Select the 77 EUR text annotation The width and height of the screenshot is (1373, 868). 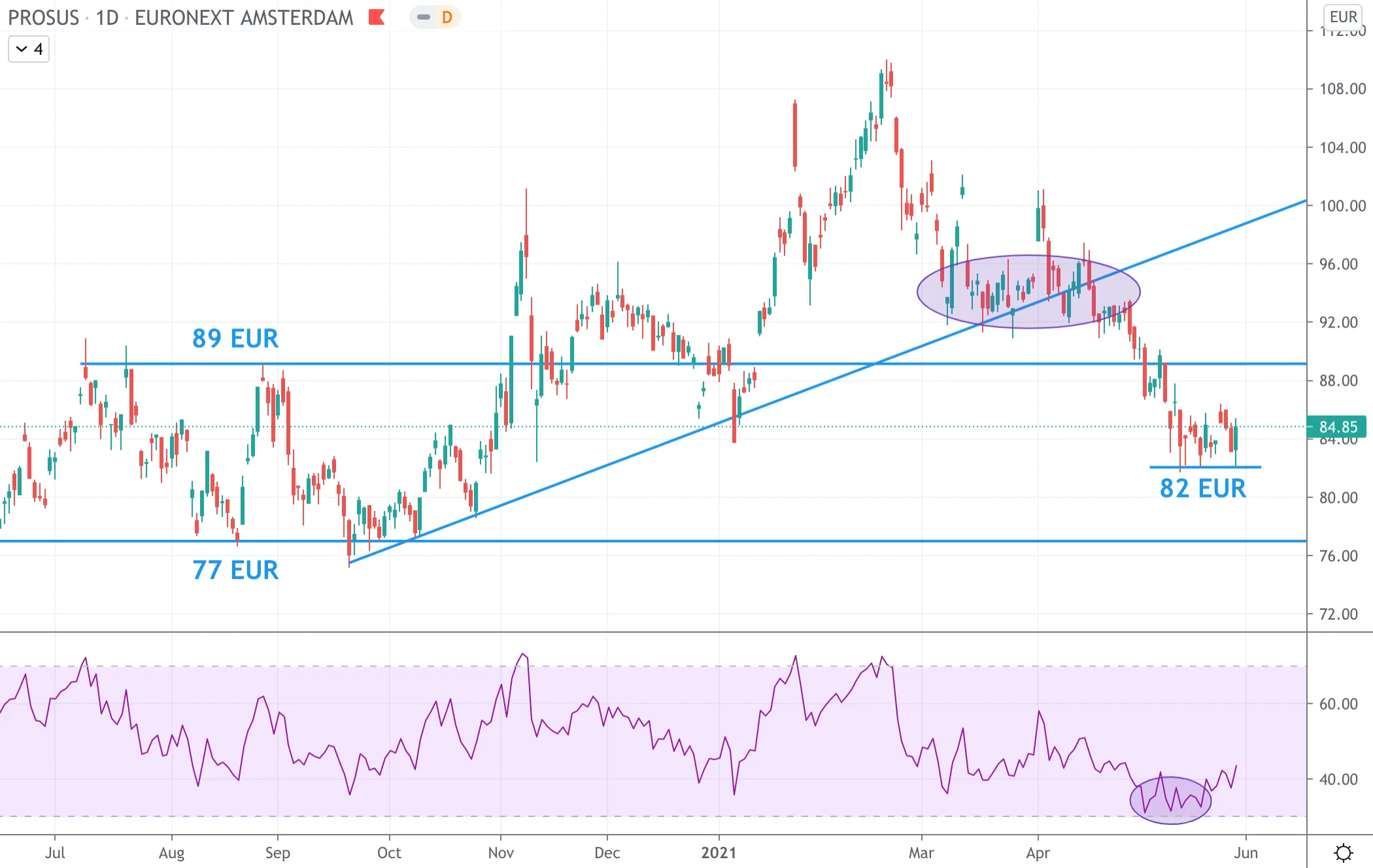coord(235,570)
